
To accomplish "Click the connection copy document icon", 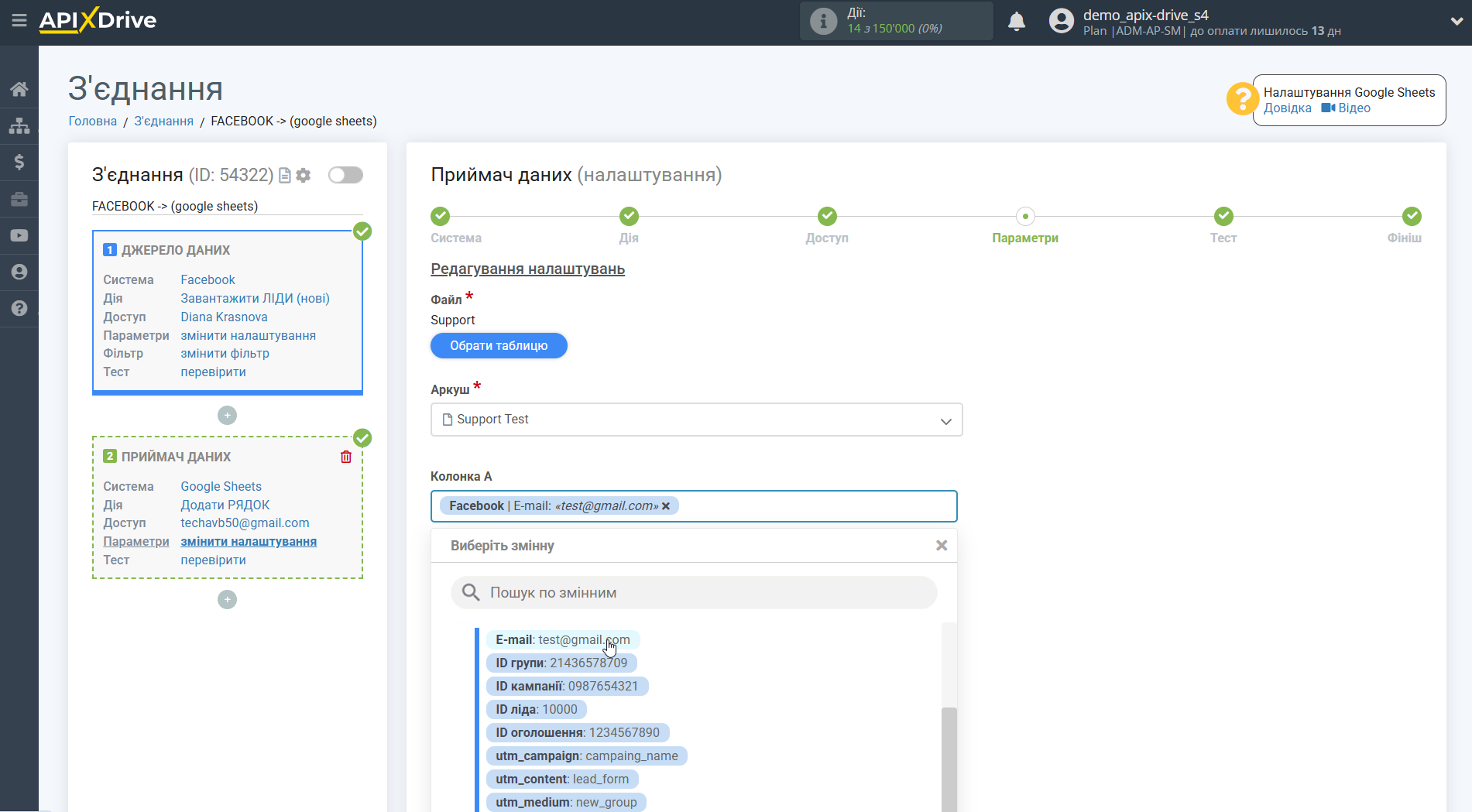I will 285,176.
